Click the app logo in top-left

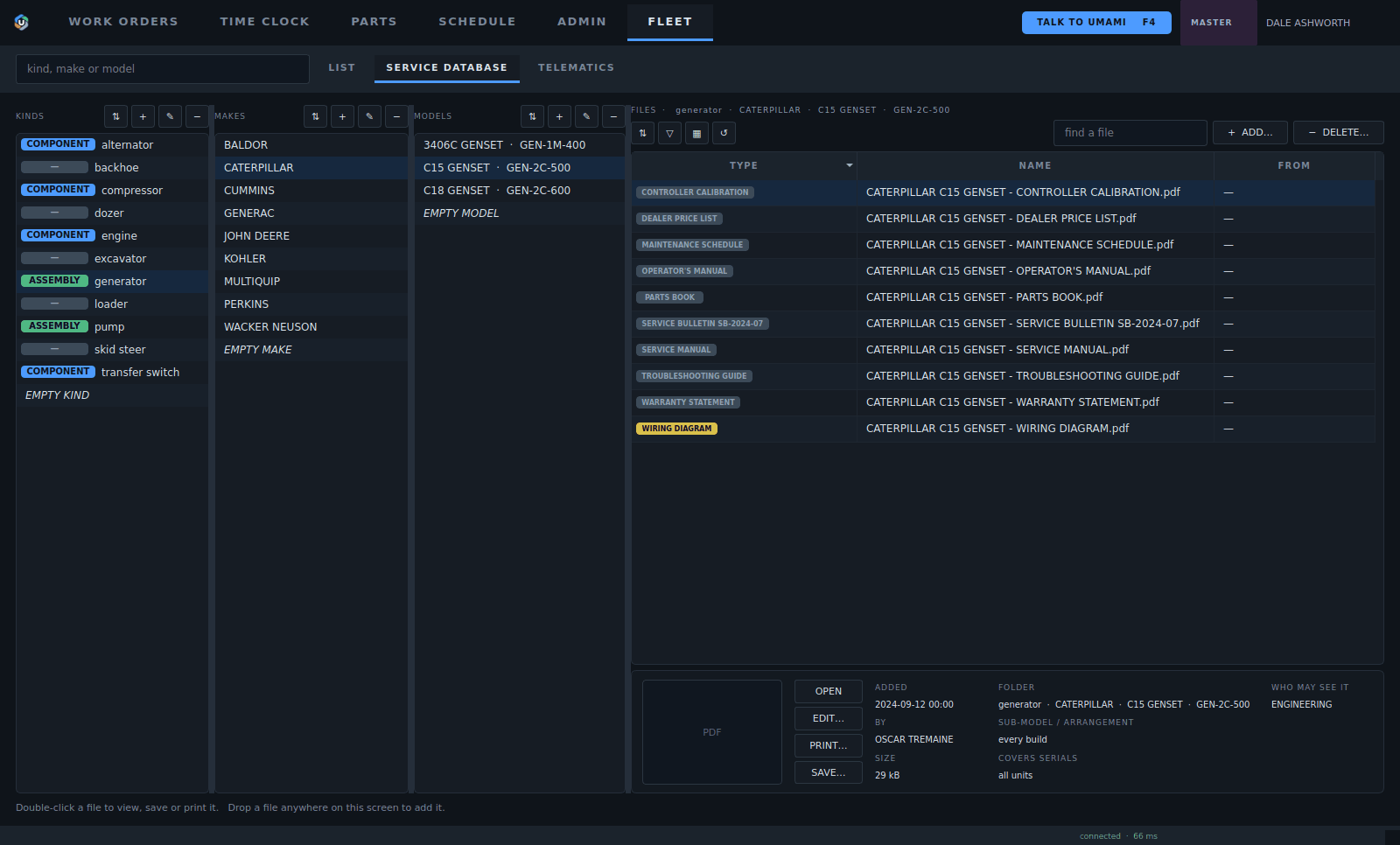22,22
